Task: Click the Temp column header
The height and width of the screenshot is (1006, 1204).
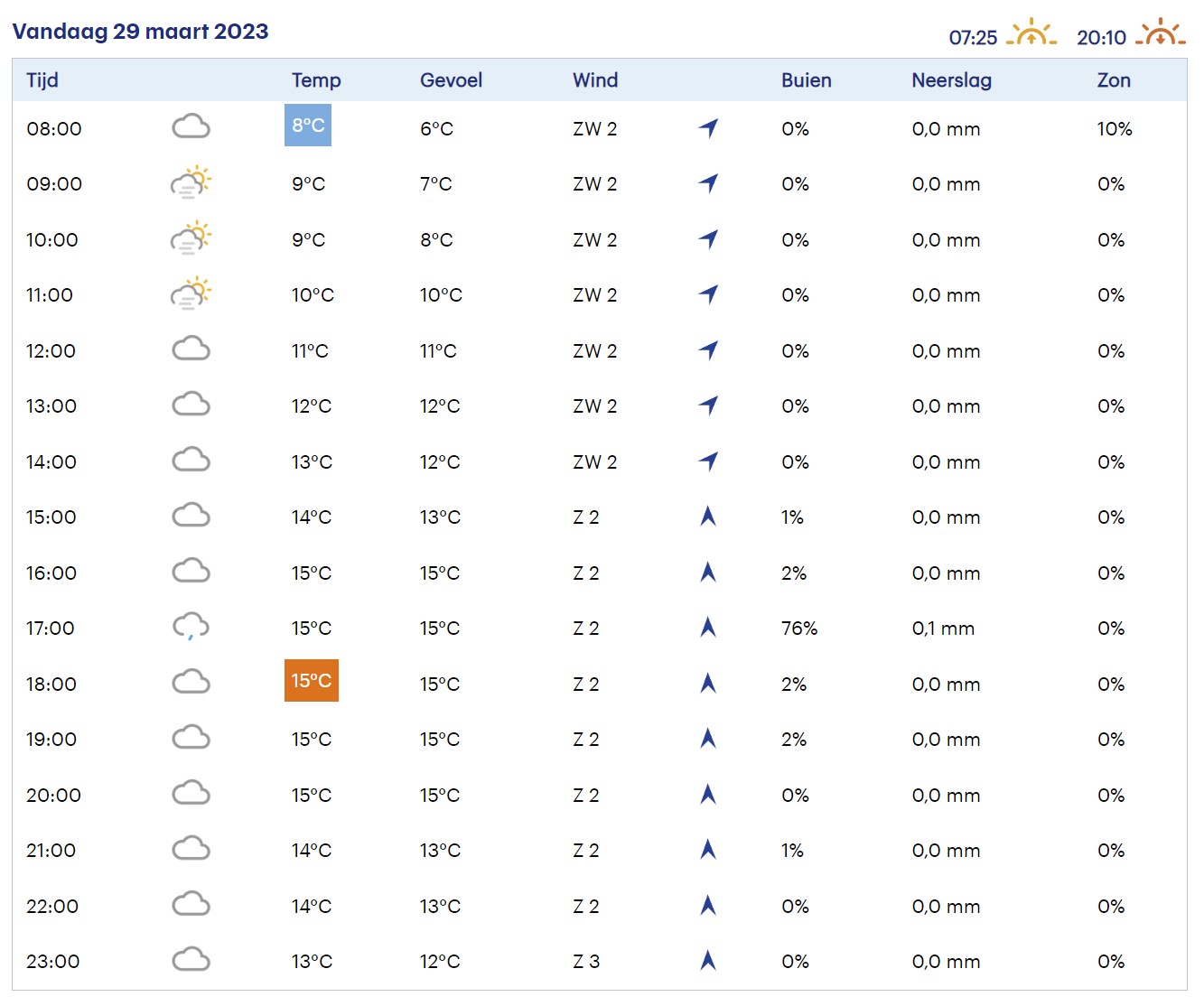Action: (x=316, y=80)
